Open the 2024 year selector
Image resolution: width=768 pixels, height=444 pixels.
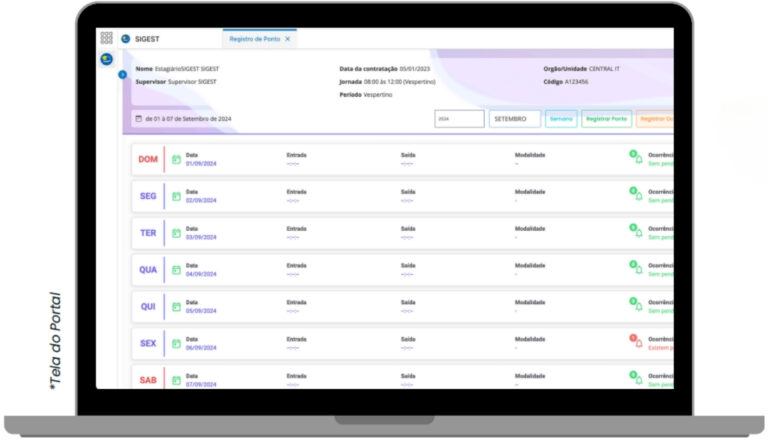point(459,119)
